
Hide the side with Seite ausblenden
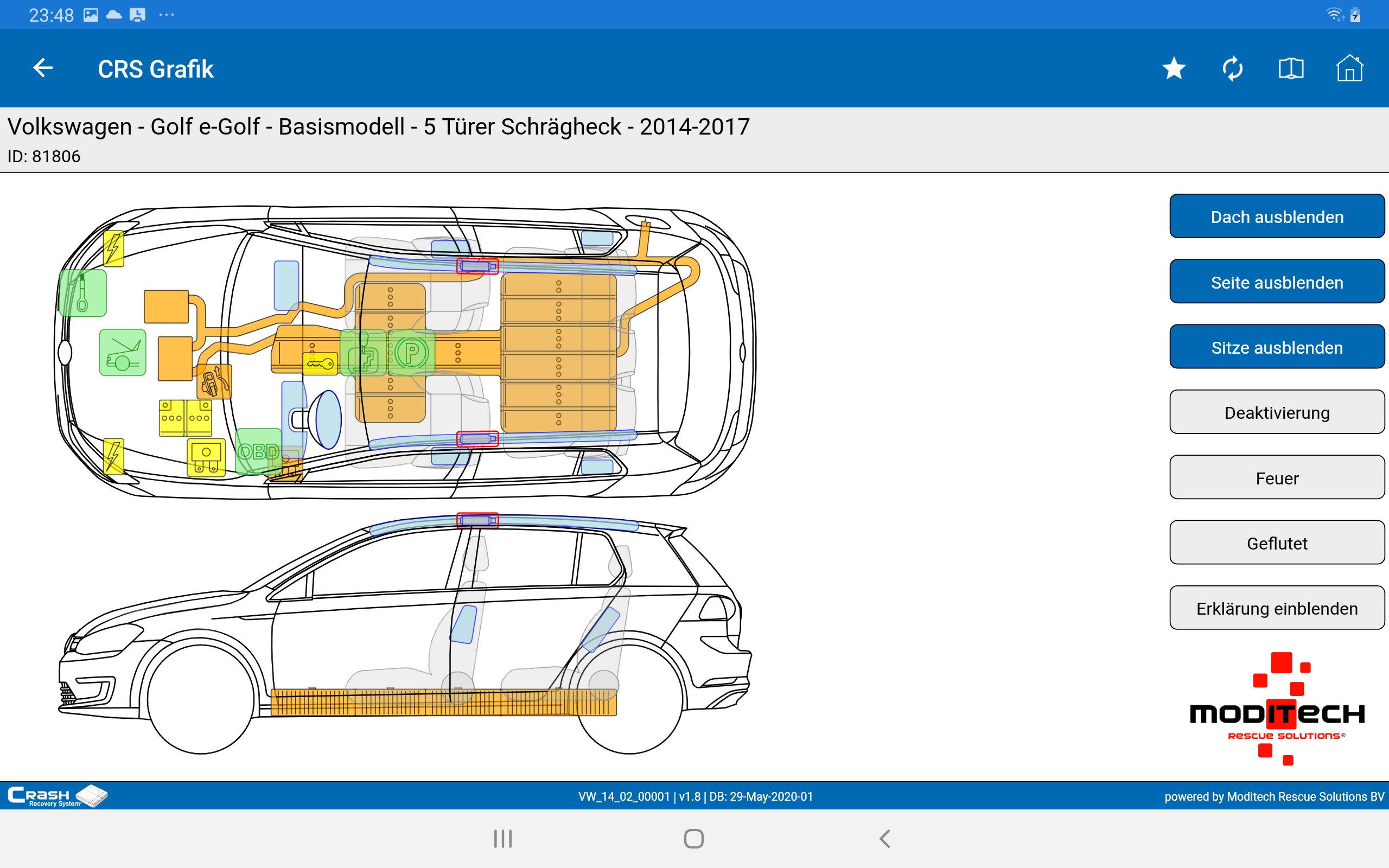click(1277, 282)
